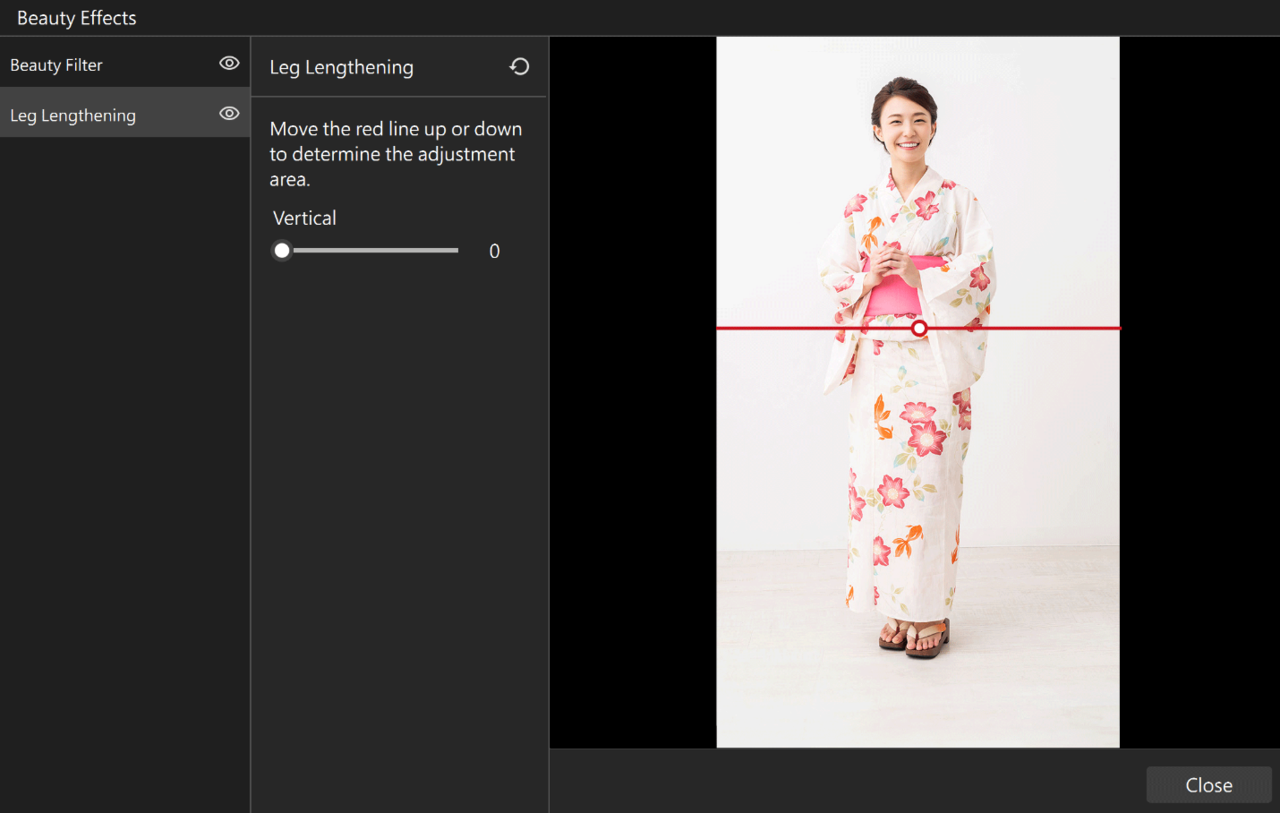The image size is (1280, 813).
Task: Click the round slider knob under Vertical
Action: point(281,250)
